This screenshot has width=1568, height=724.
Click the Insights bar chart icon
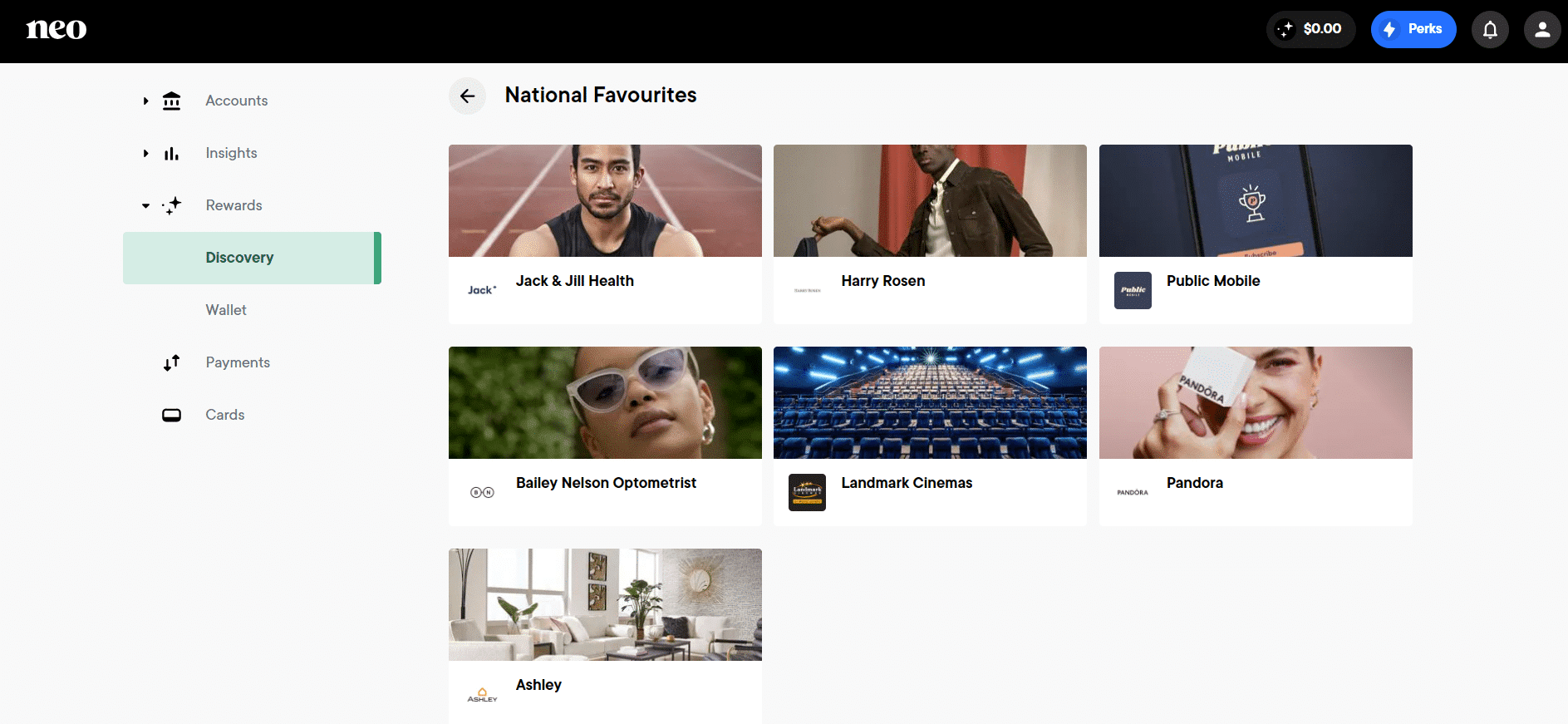point(171,153)
